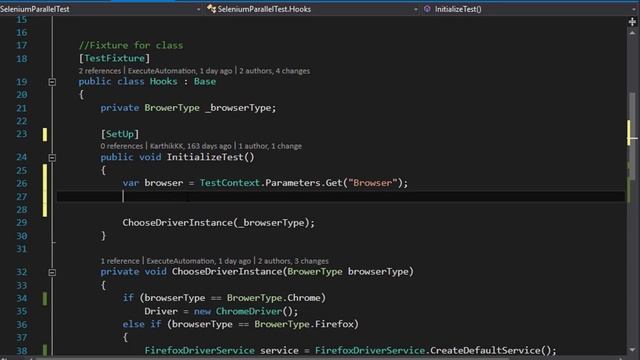Viewport: 640px width, 360px height.
Task: Open the '1 author, 1 change' CodeLens link
Action: (270, 146)
